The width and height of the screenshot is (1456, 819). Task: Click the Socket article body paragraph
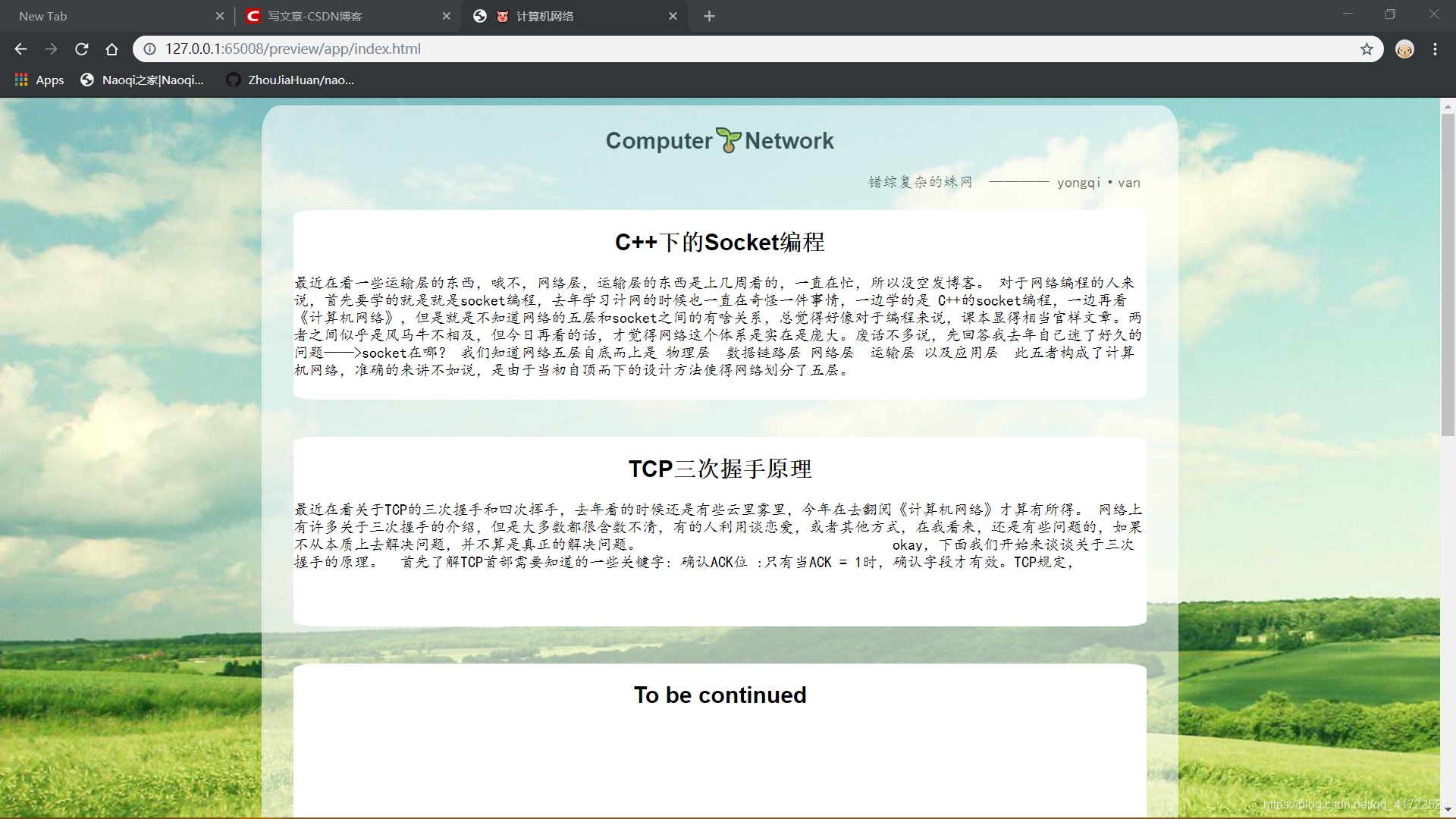pos(719,326)
